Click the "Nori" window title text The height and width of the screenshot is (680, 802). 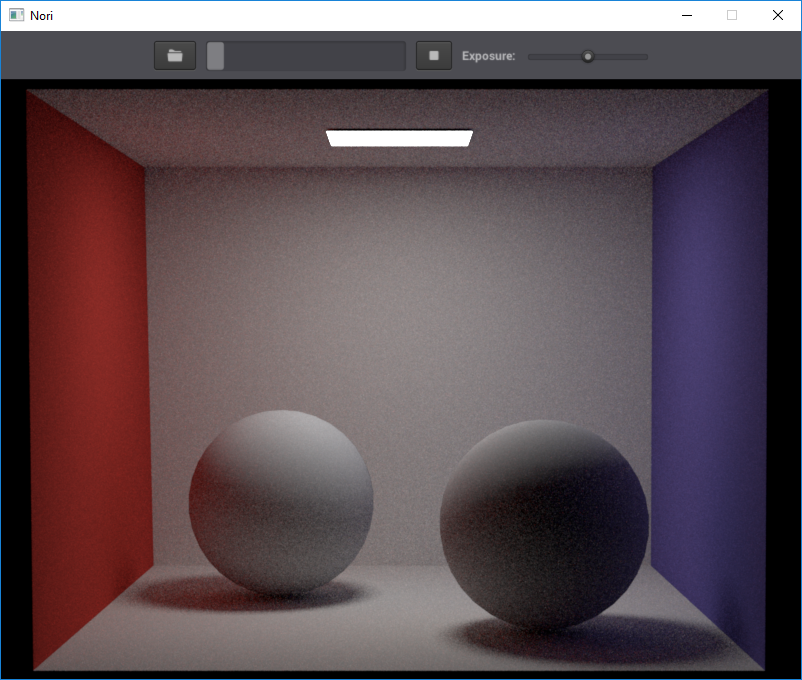(x=41, y=16)
